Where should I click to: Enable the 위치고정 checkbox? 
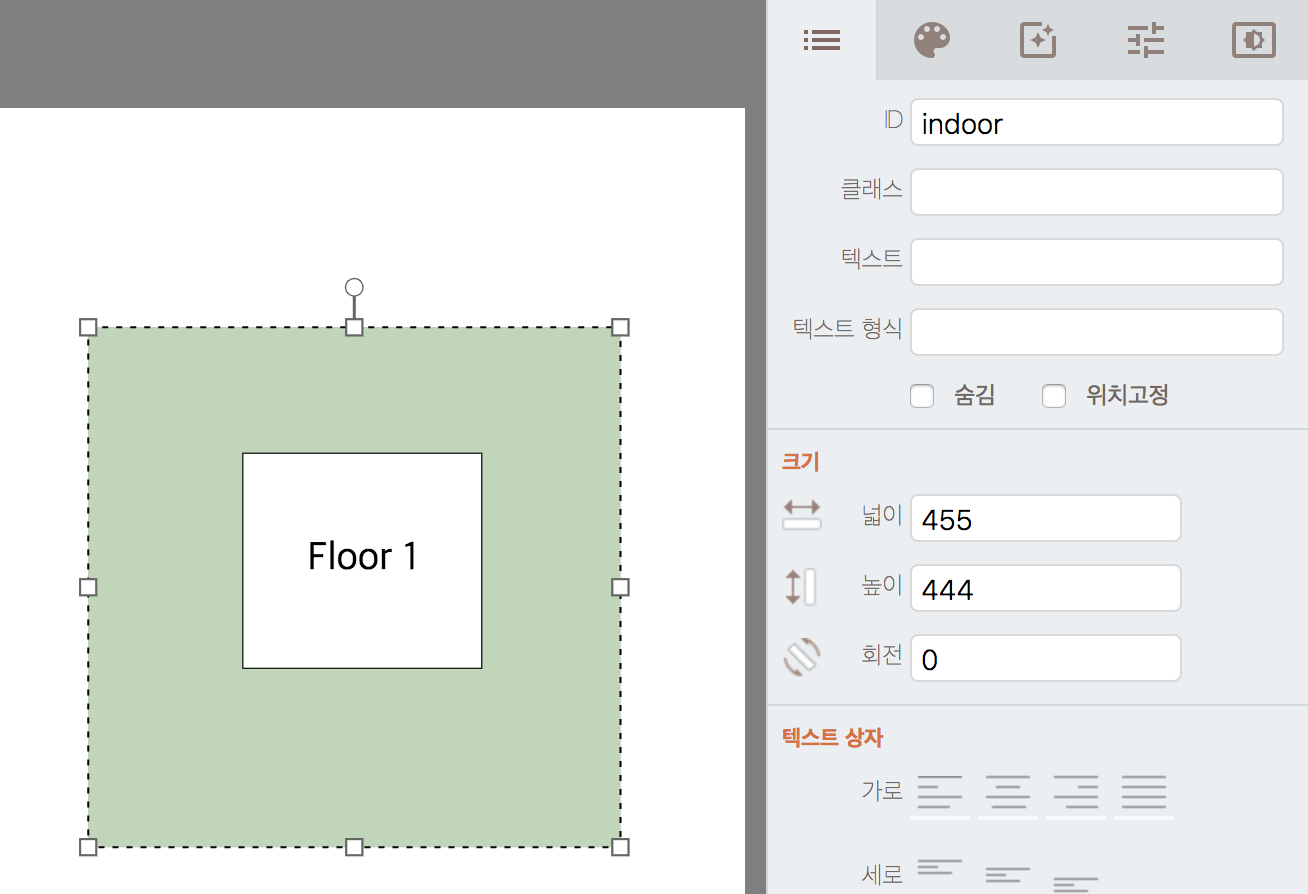[x=1054, y=396]
